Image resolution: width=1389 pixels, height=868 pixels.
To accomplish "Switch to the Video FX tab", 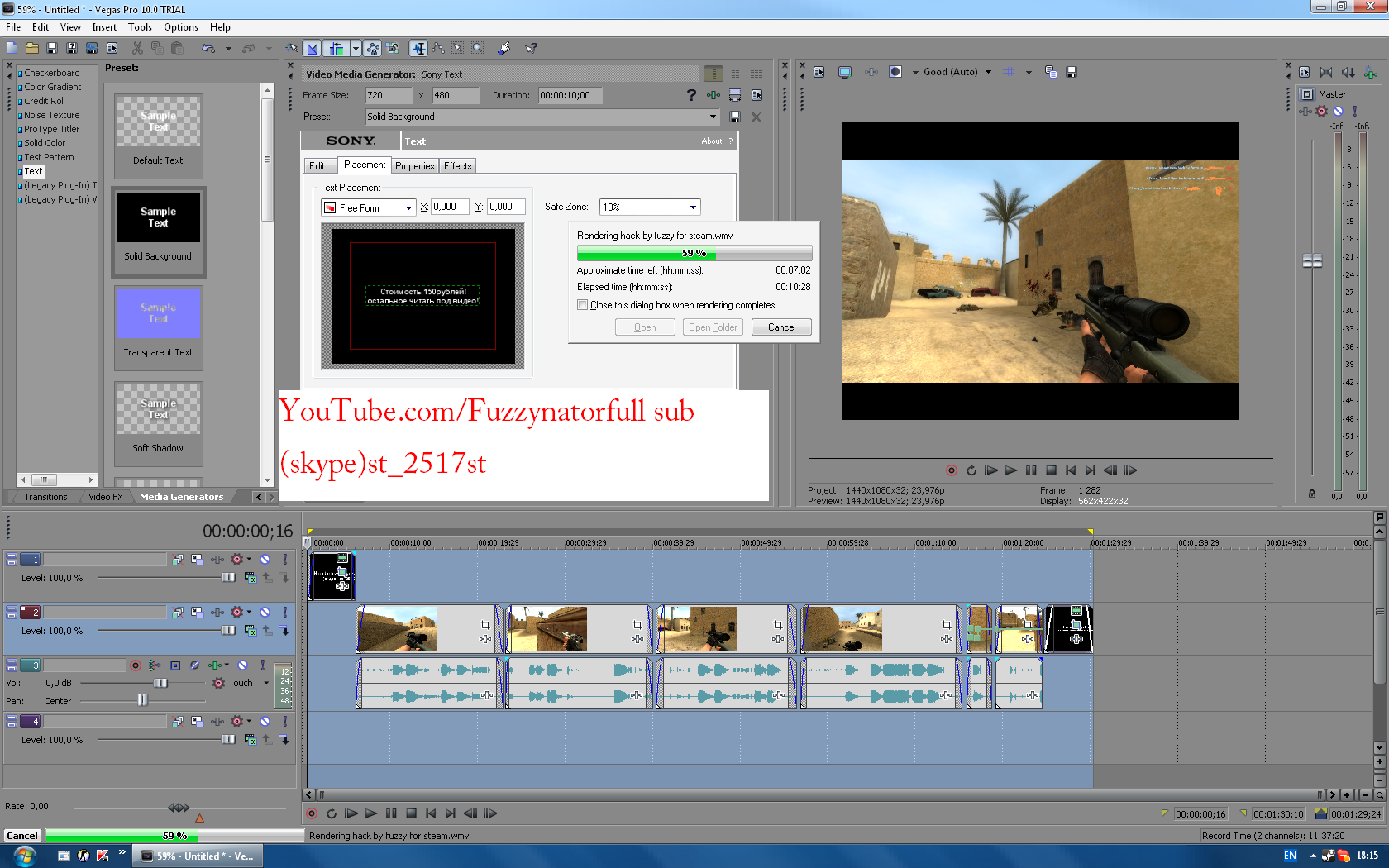I will 106,497.
